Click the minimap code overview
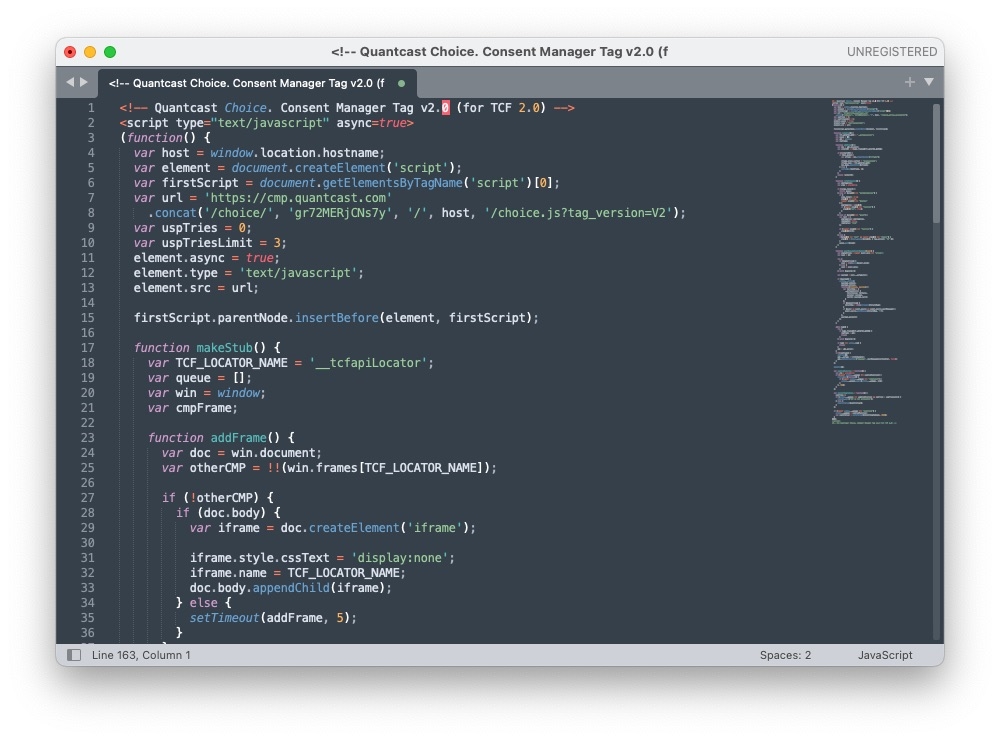Image resolution: width=1000 pixels, height=740 pixels. point(867,262)
